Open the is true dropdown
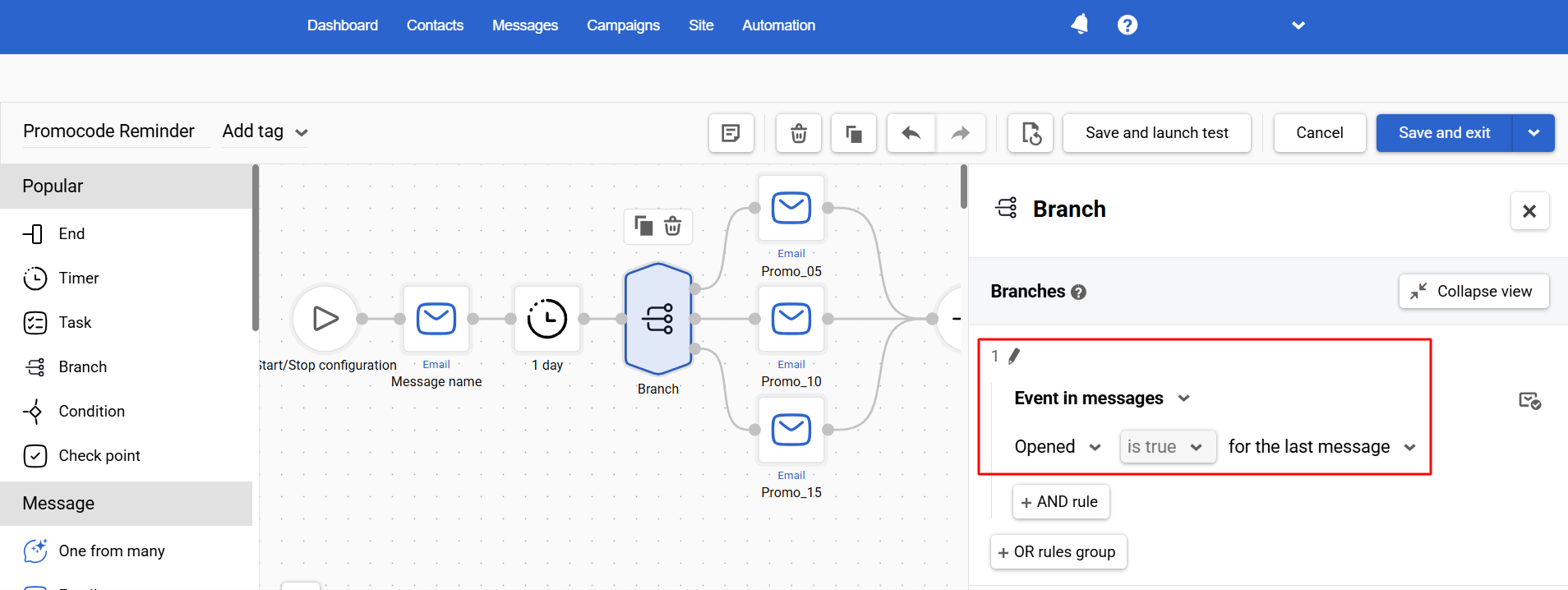The width and height of the screenshot is (1568, 590). click(1168, 447)
